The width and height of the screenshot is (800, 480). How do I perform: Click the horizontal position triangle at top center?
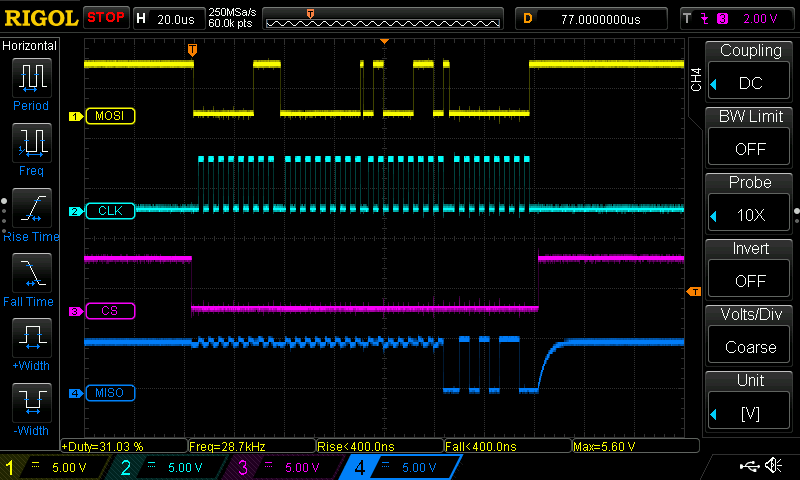tap(384, 41)
